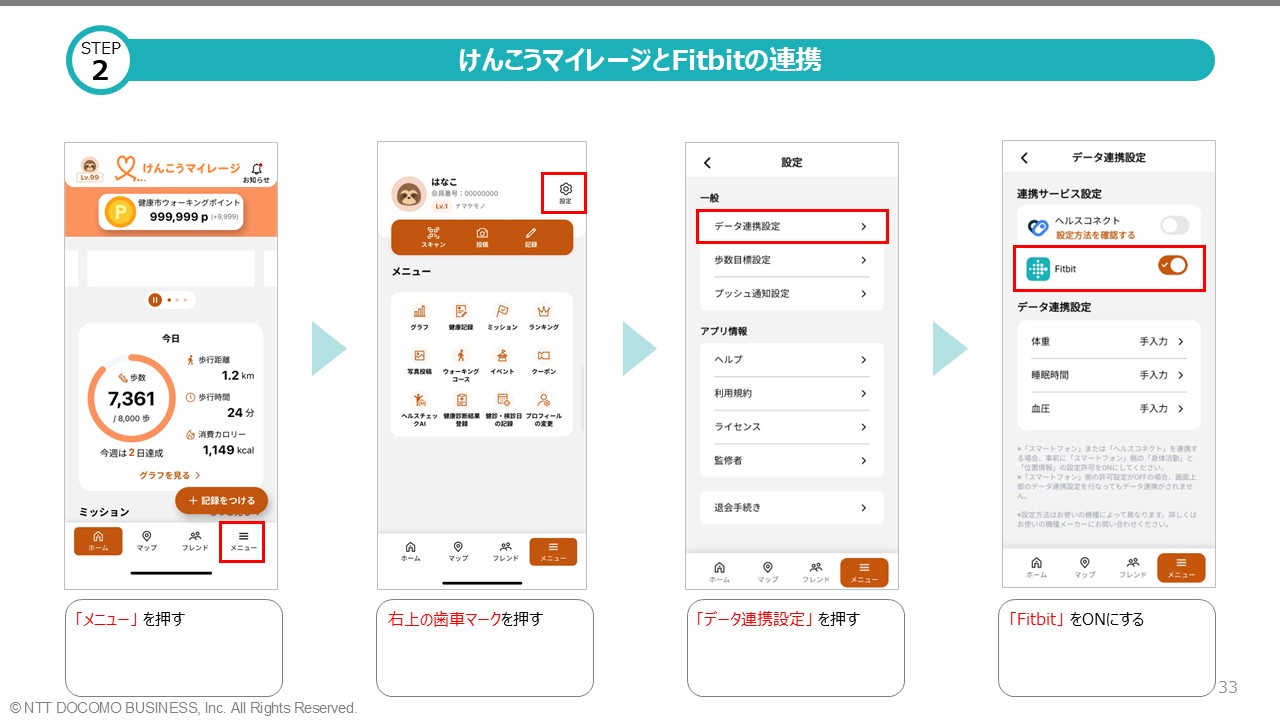1280x720 pixels.
Task: Tap メニュー tab on the home screen
Action: pyautogui.click(x=243, y=541)
